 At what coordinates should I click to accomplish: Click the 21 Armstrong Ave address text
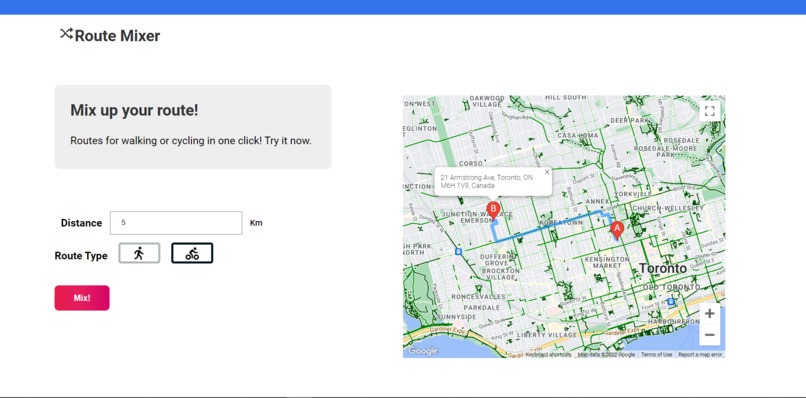[486, 182]
